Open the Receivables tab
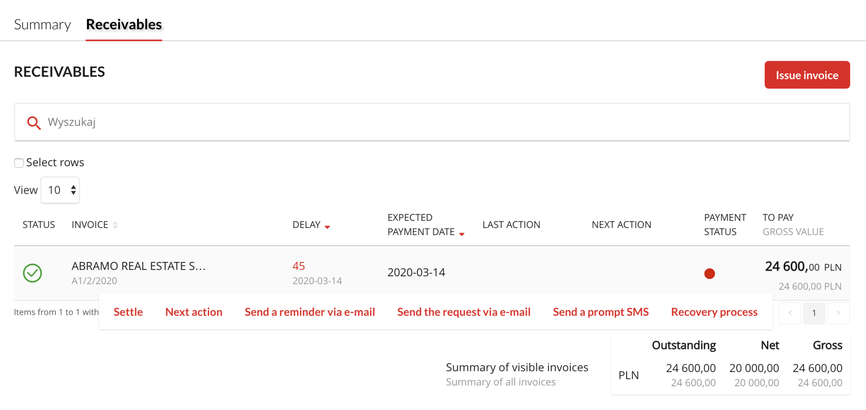 (x=124, y=24)
